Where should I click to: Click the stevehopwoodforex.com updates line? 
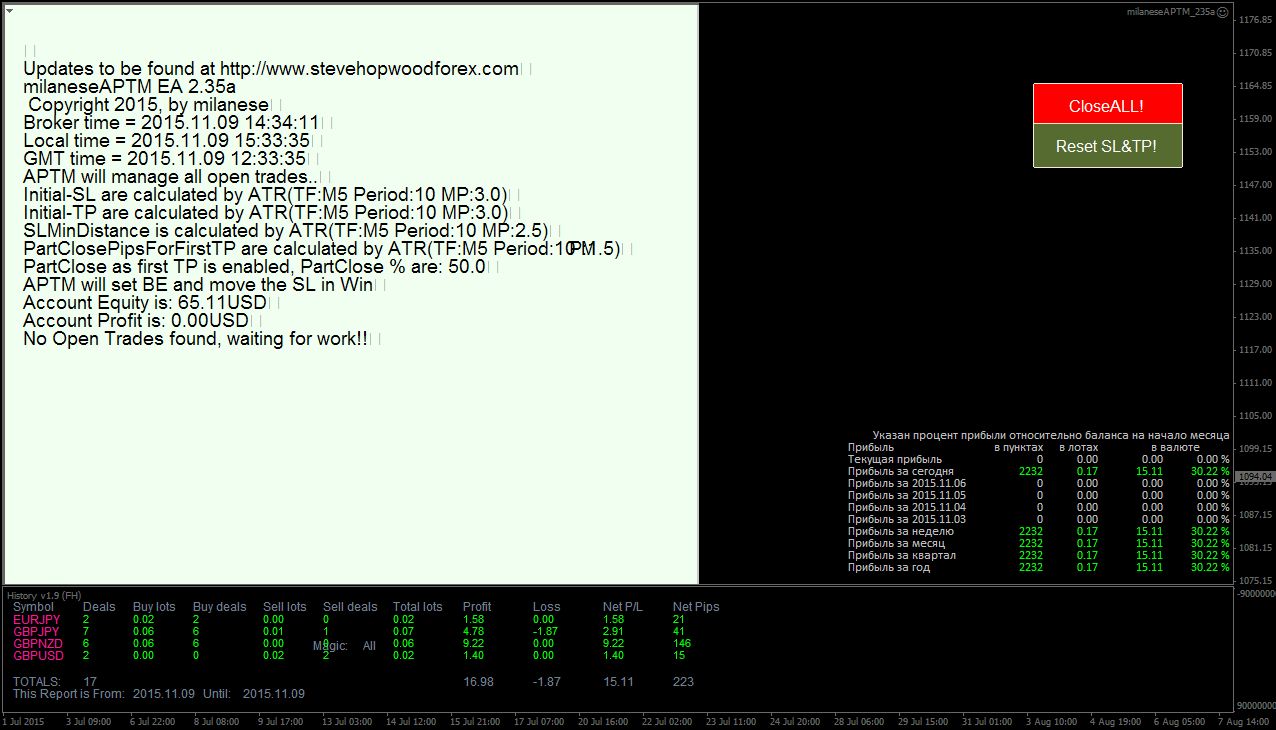click(271, 69)
